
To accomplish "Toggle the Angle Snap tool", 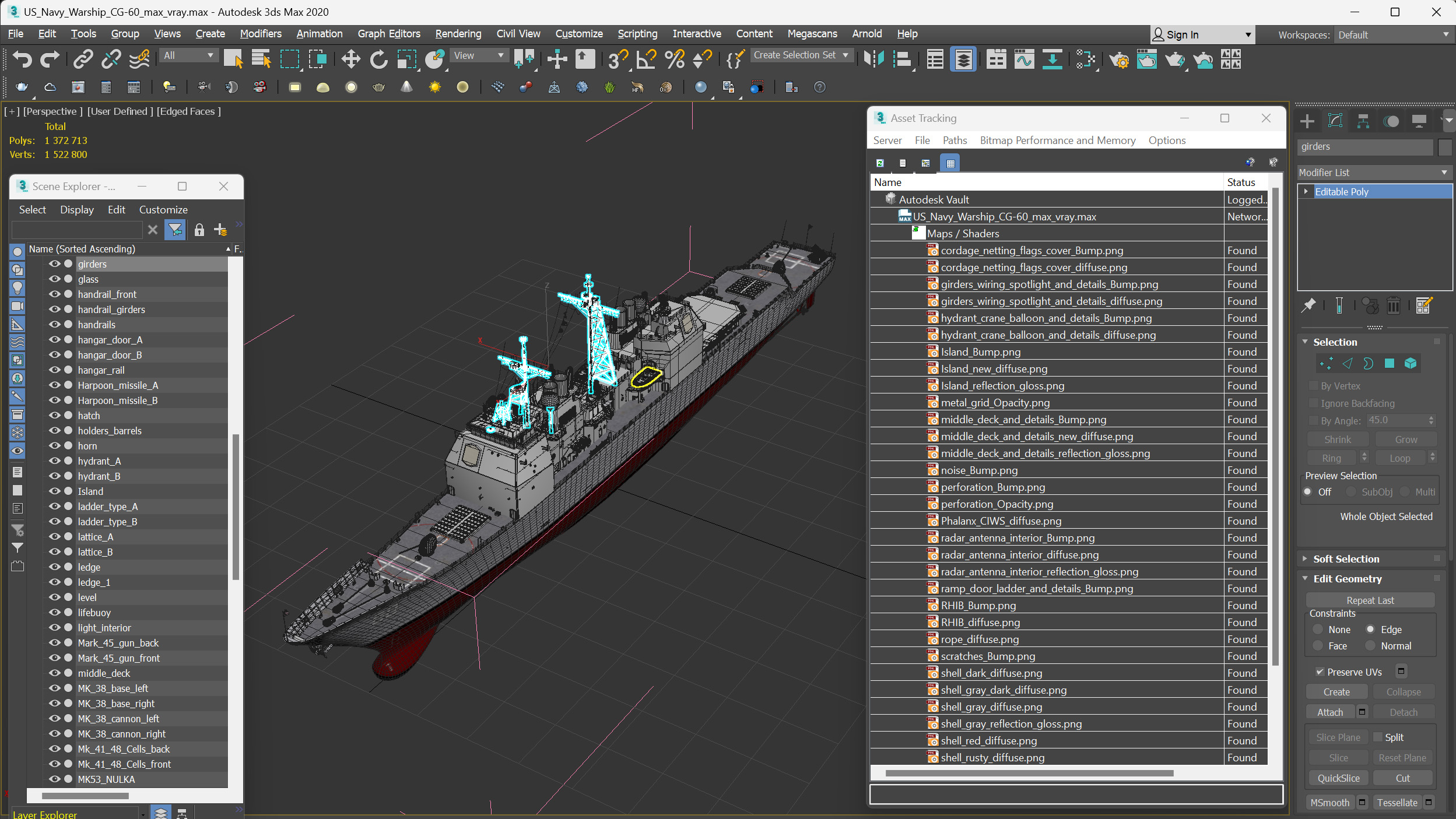I will coord(646,59).
